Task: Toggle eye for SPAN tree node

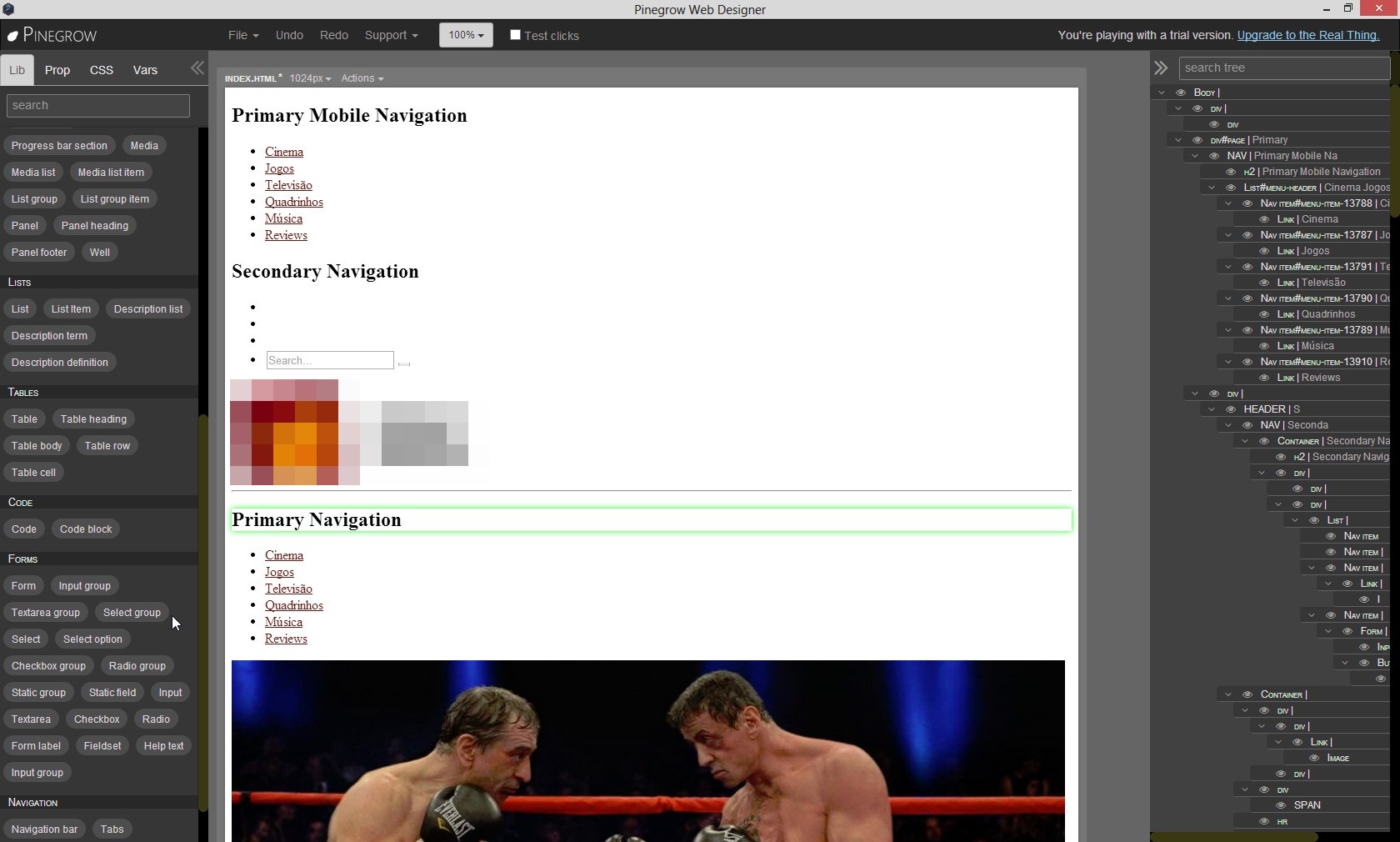Action: tap(1281, 805)
